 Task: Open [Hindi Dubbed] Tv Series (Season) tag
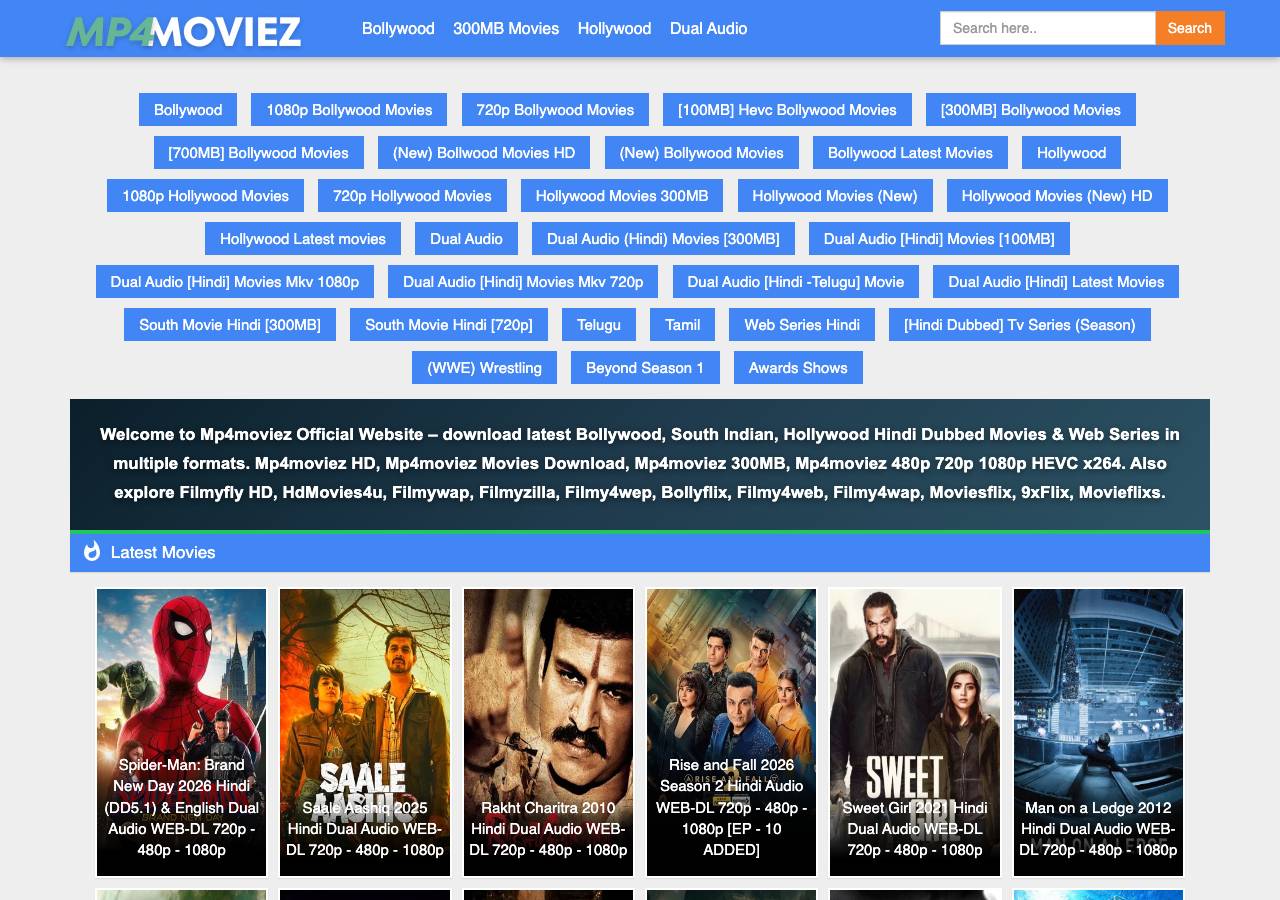point(1020,325)
